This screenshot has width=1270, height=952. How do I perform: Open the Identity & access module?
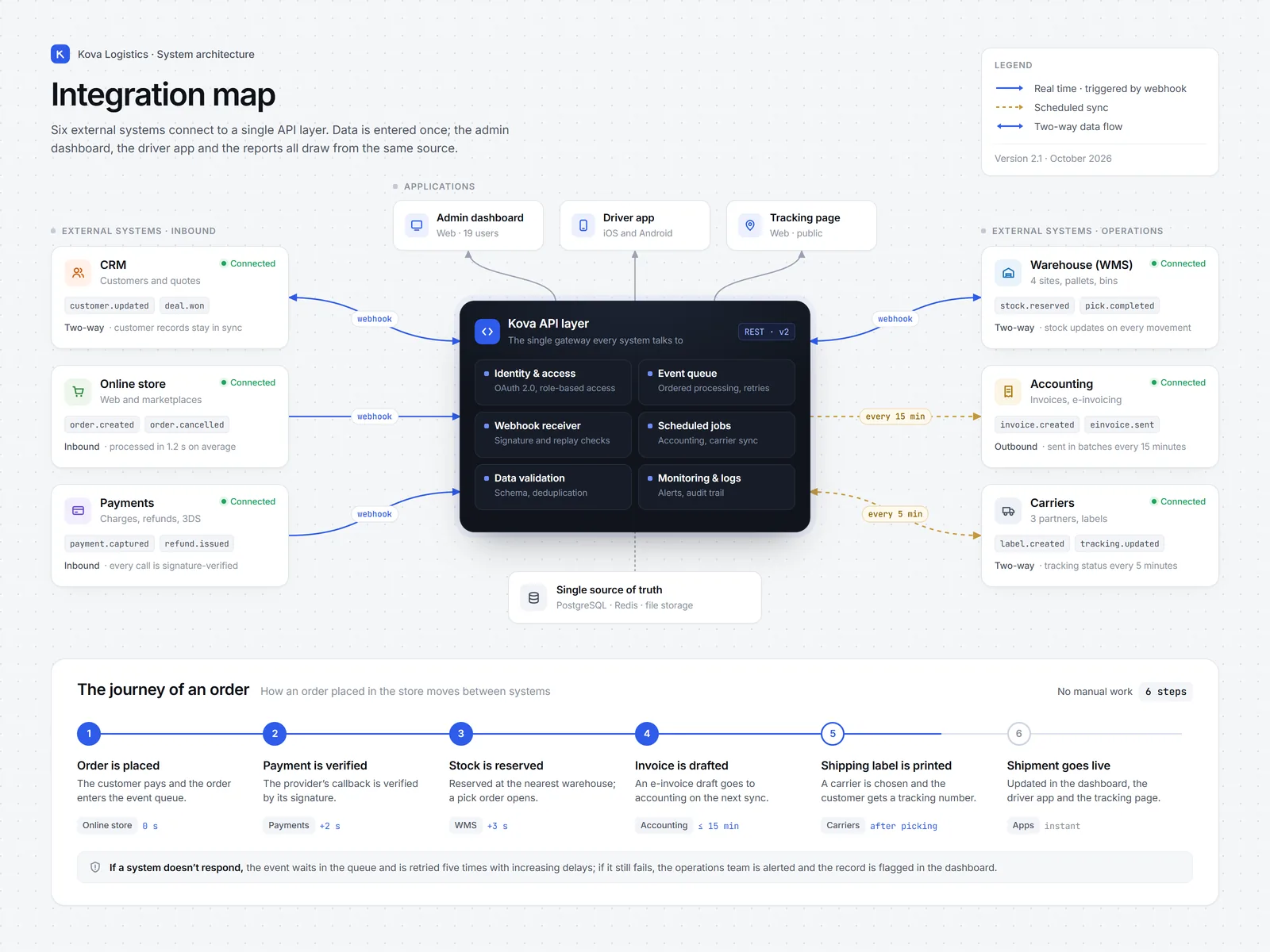pos(553,382)
